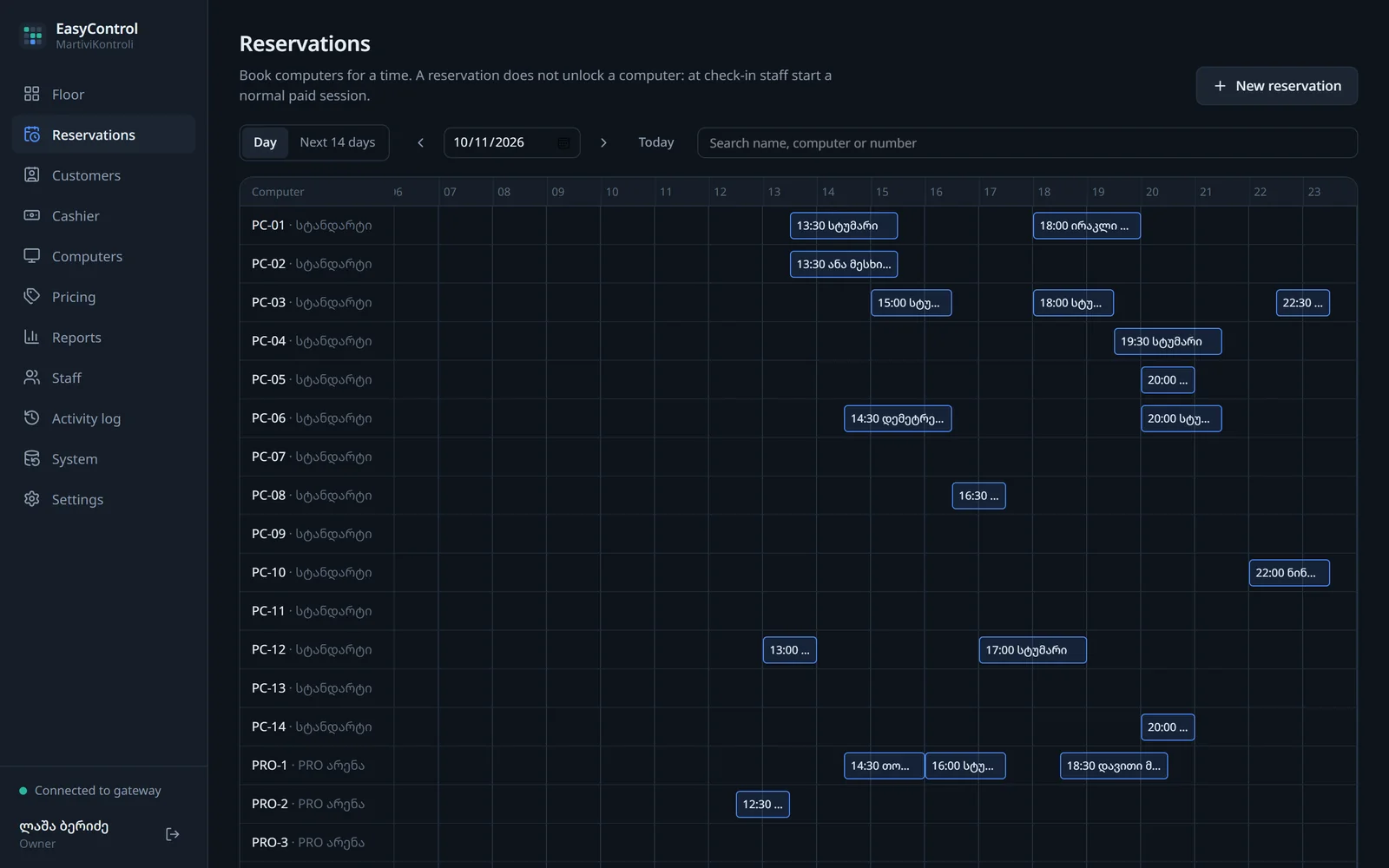
Task: Focus the search name, computer or number field
Action: pos(1027,142)
